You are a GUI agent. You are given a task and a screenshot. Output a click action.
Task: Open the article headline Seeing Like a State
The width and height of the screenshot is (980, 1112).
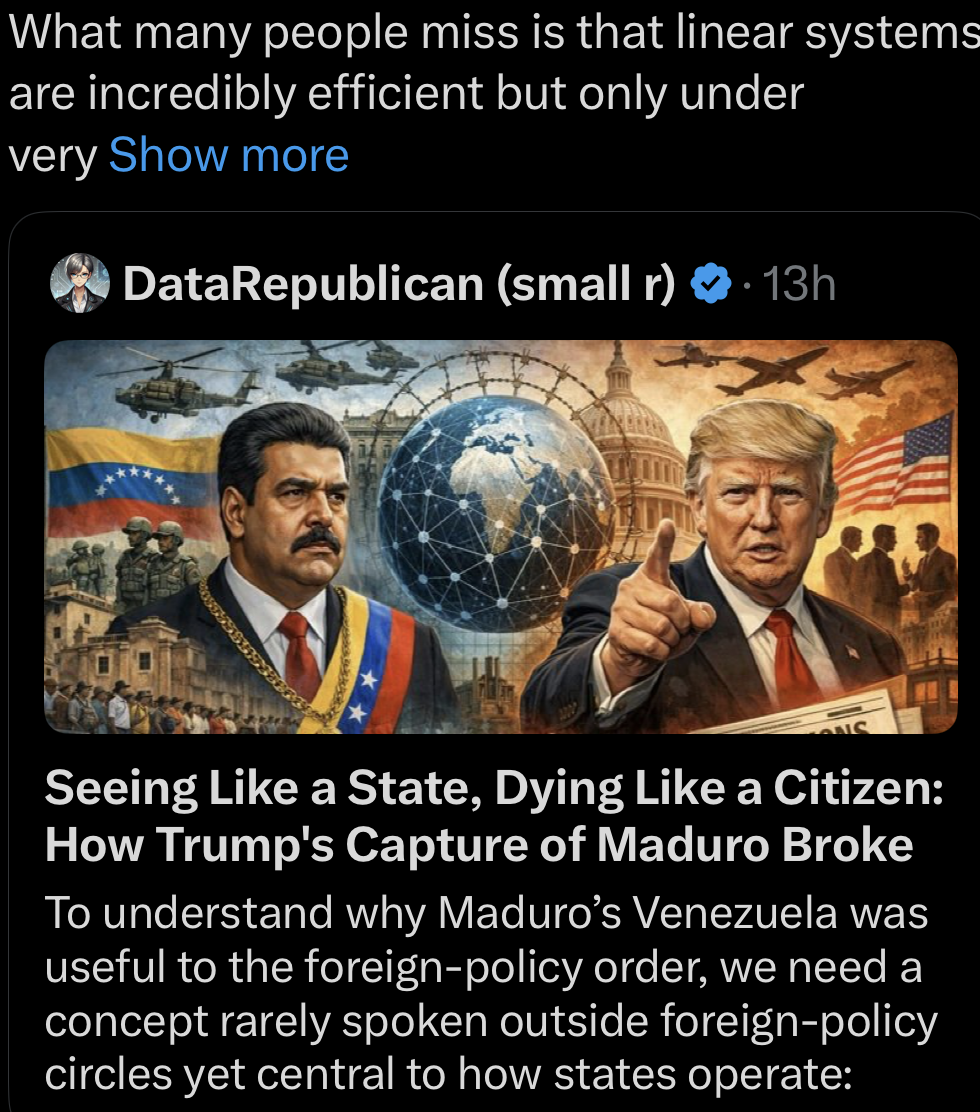pos(493,790)
